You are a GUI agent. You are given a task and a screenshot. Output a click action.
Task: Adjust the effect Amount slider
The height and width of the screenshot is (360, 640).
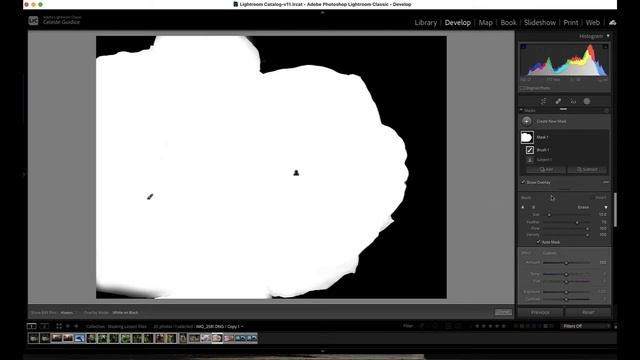566,263
